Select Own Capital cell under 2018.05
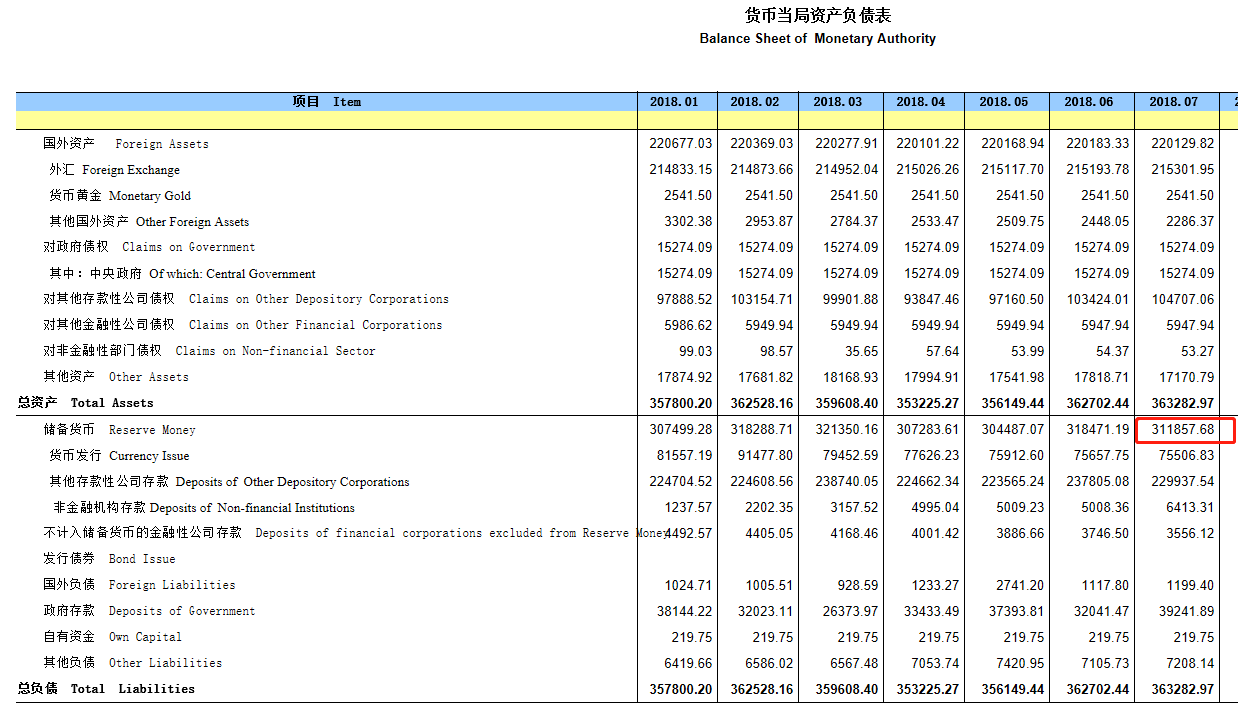 1024,637
